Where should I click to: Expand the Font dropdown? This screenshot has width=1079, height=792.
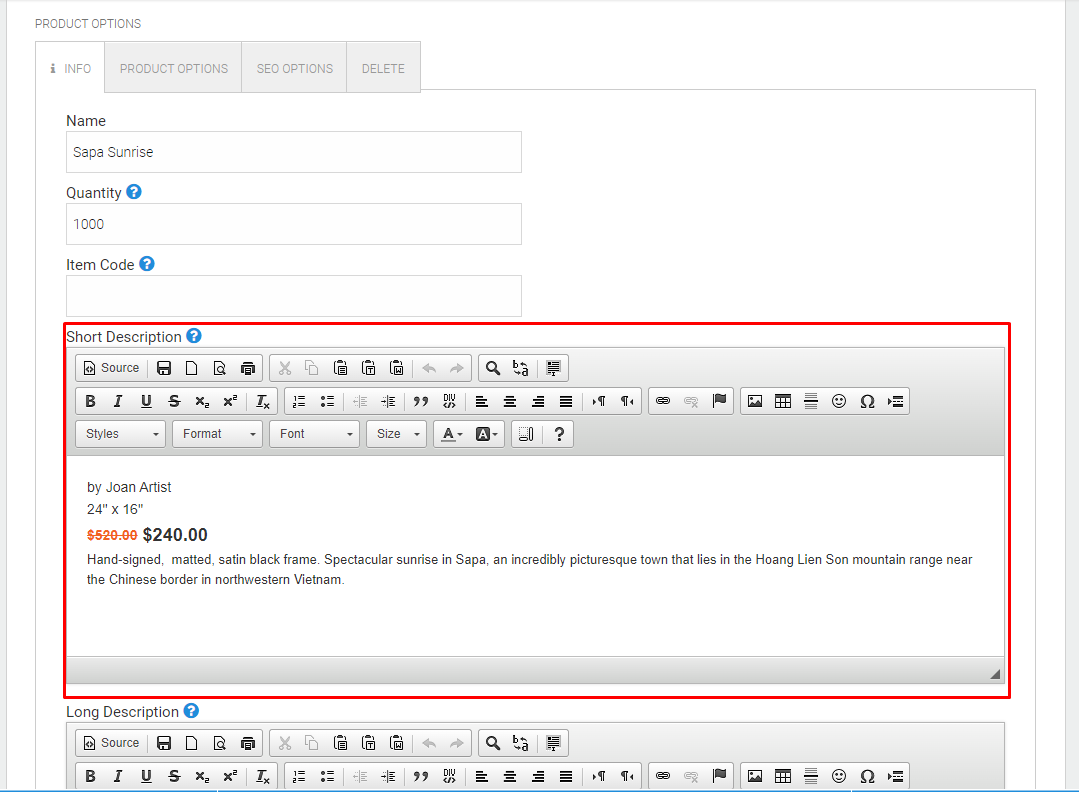[314, 434]
